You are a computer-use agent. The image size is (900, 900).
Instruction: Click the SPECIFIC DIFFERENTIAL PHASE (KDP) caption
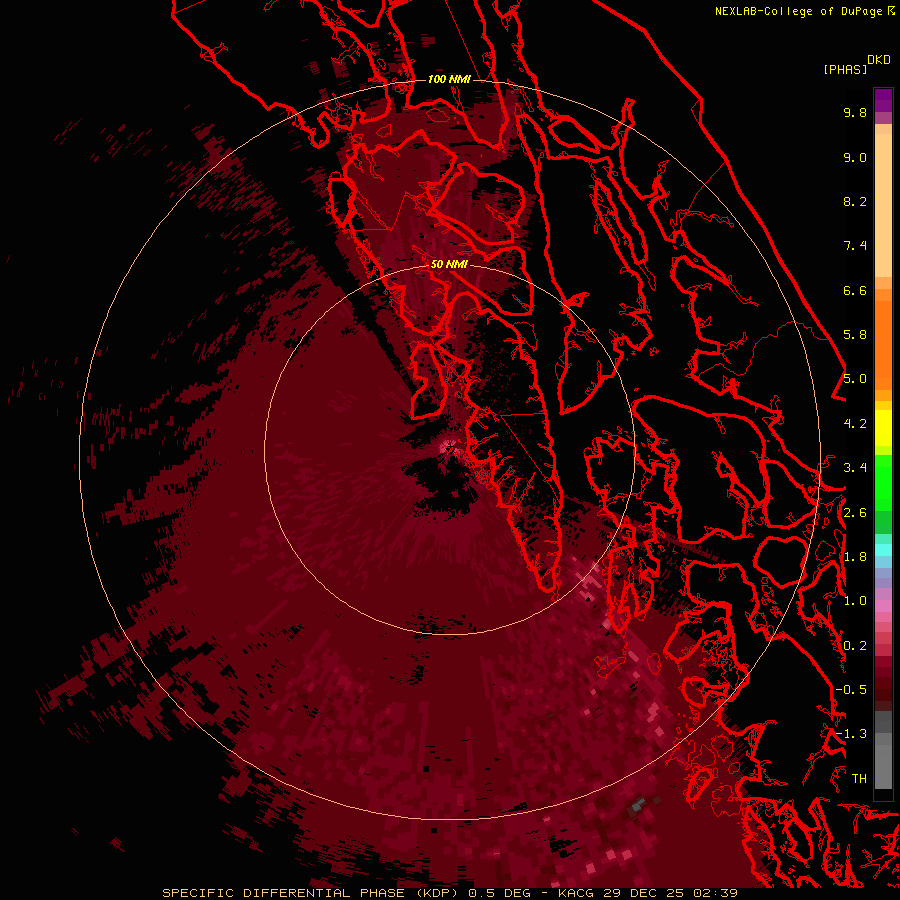311,893
